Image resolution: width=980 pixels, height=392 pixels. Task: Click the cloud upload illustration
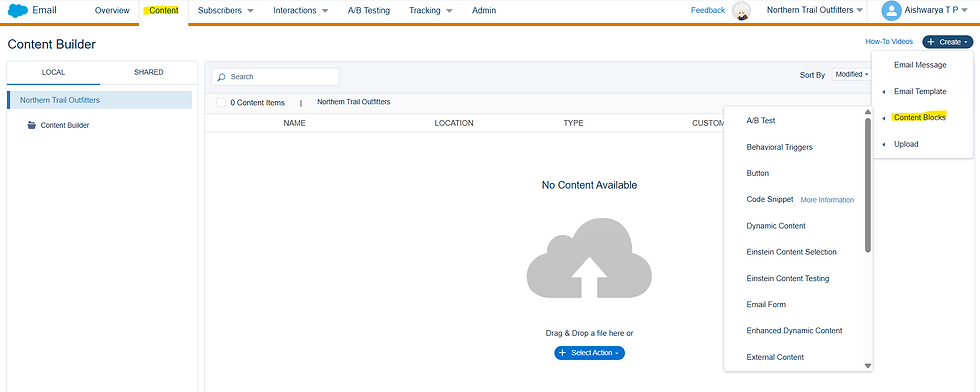[589, 258]
